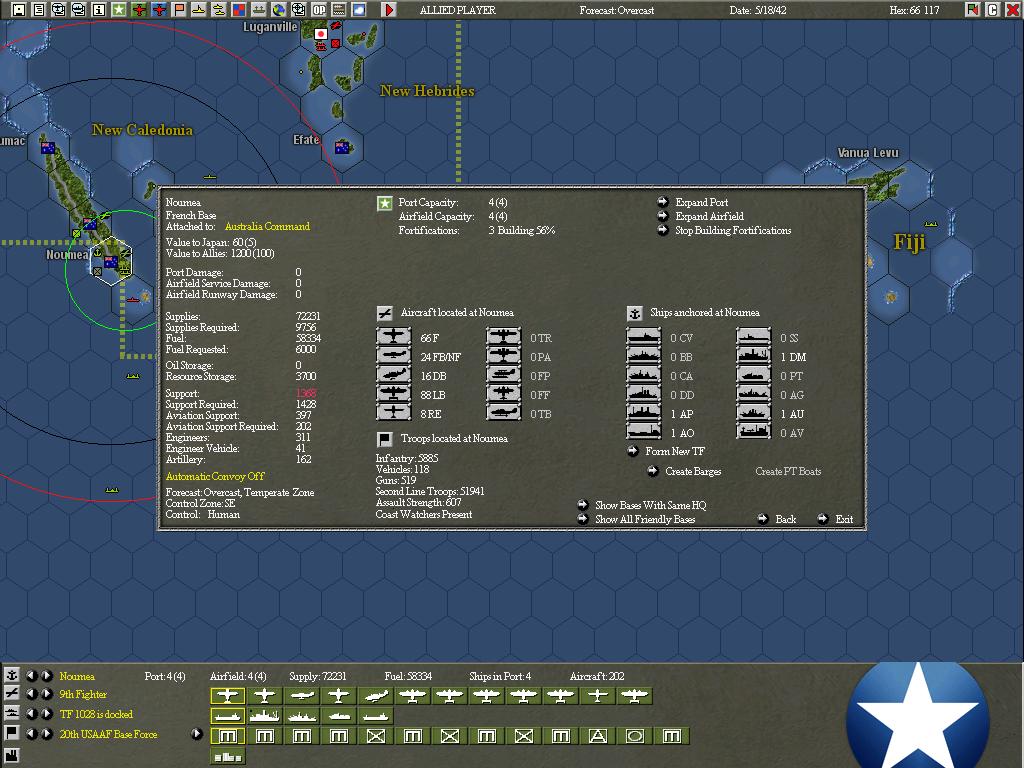Click the red and blue squares toolbar icon
Image resolution: width=1024 pixels, height=768 pixels.
tap(239, 9)
